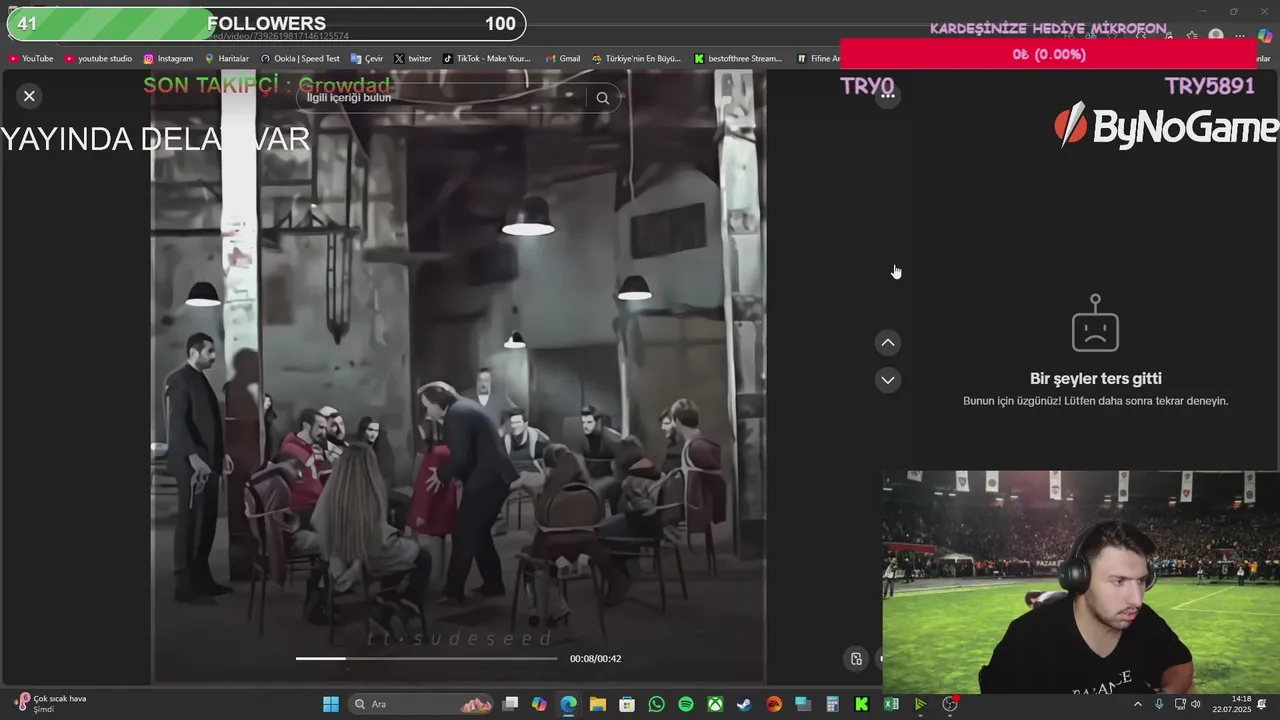Open File Explorer from taskbar
The width and height of the screenshot is (1280, 720).
[597, 704]
